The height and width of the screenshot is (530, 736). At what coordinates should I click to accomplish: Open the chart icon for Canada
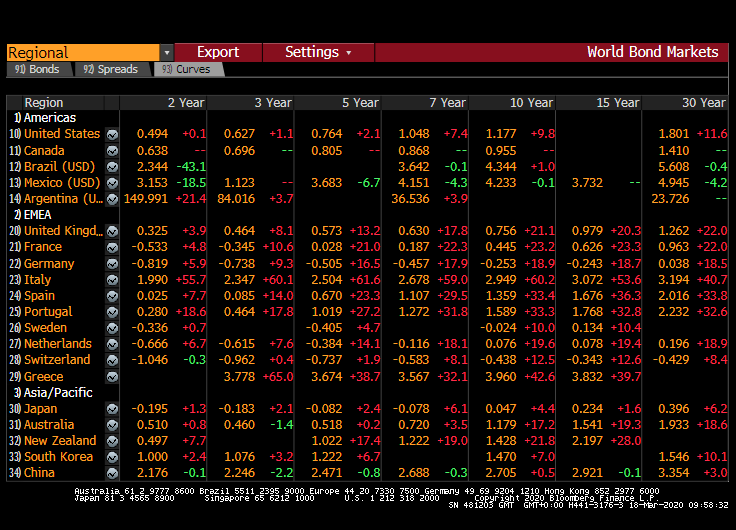(112, 151)
